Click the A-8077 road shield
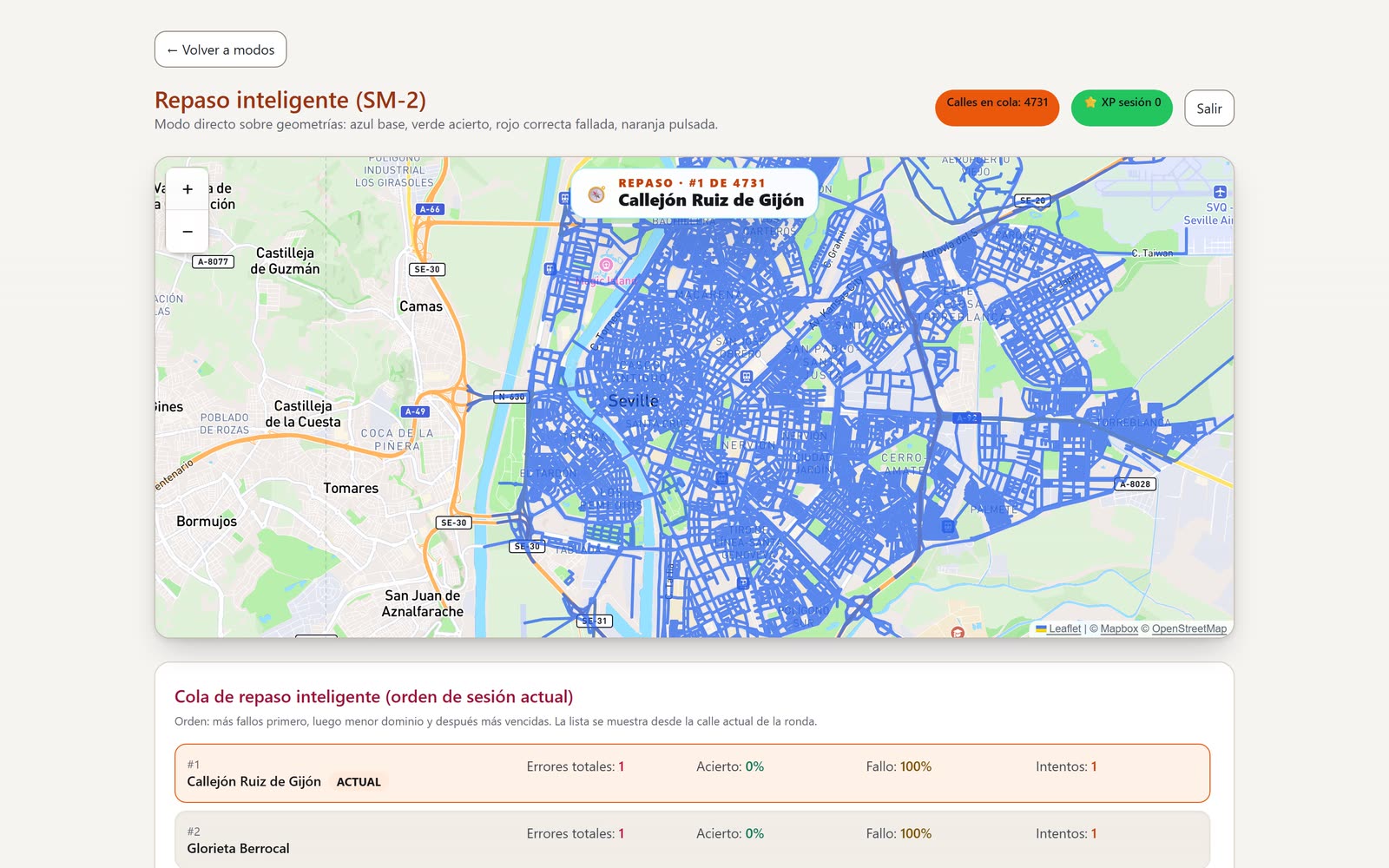The height and width of the screenshot is (868, 1389). tap(213, 261)
